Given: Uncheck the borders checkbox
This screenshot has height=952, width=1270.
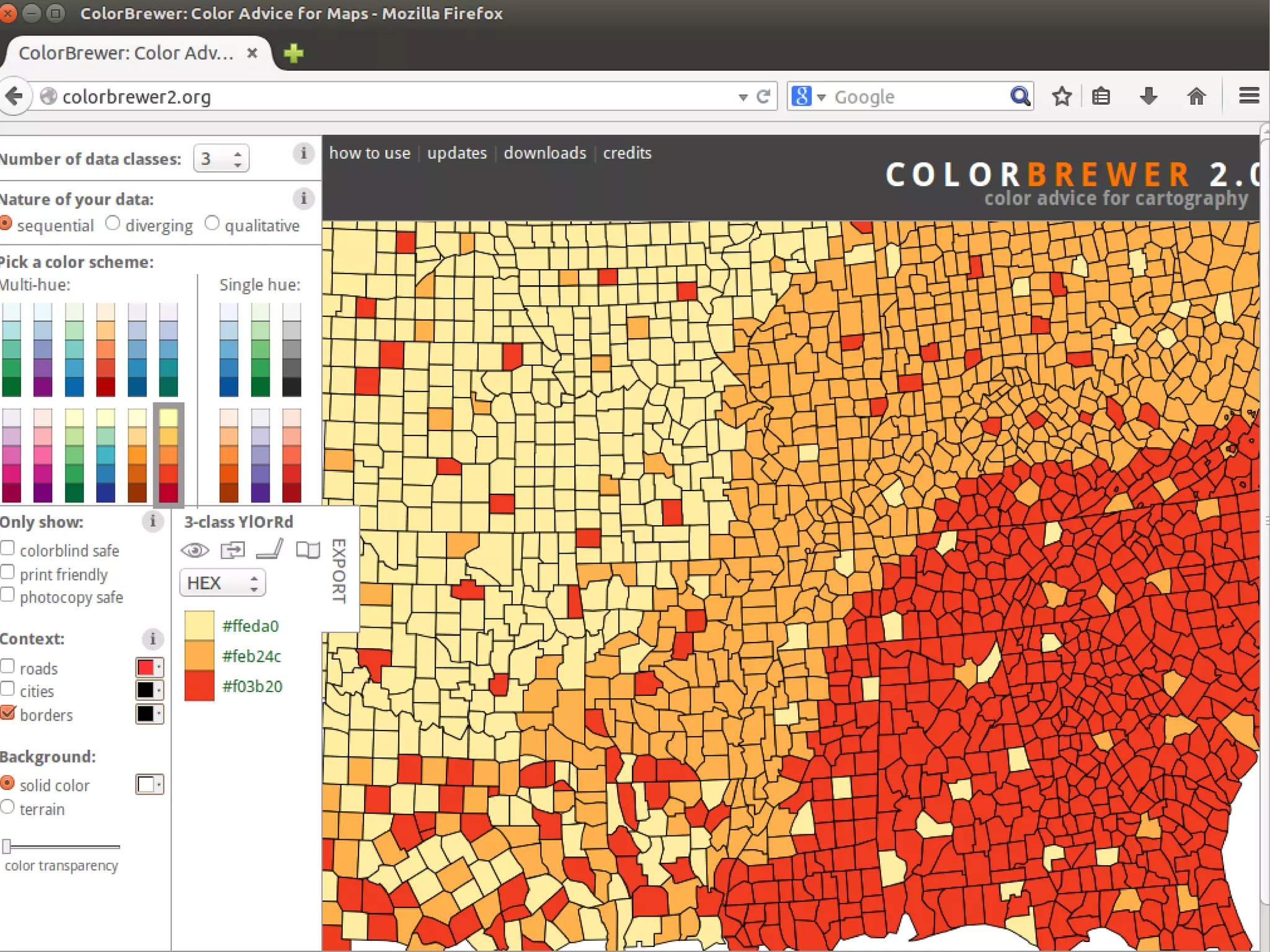Looking at the screenshot, I should [x=7, y=713].
